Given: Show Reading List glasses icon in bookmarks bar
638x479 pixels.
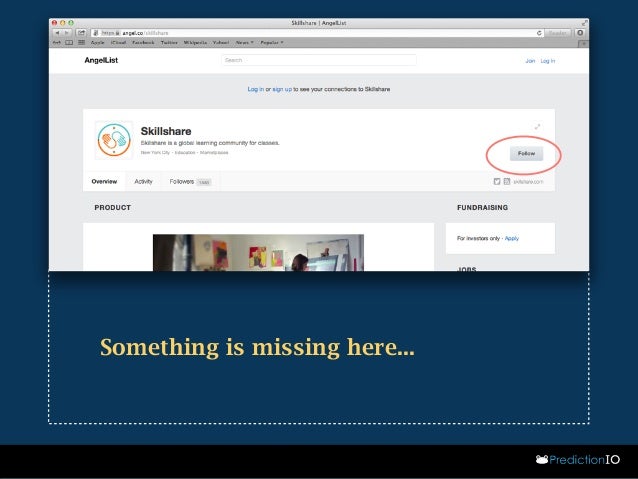Looking at the screenshot, I should click(x=57, y=42).
